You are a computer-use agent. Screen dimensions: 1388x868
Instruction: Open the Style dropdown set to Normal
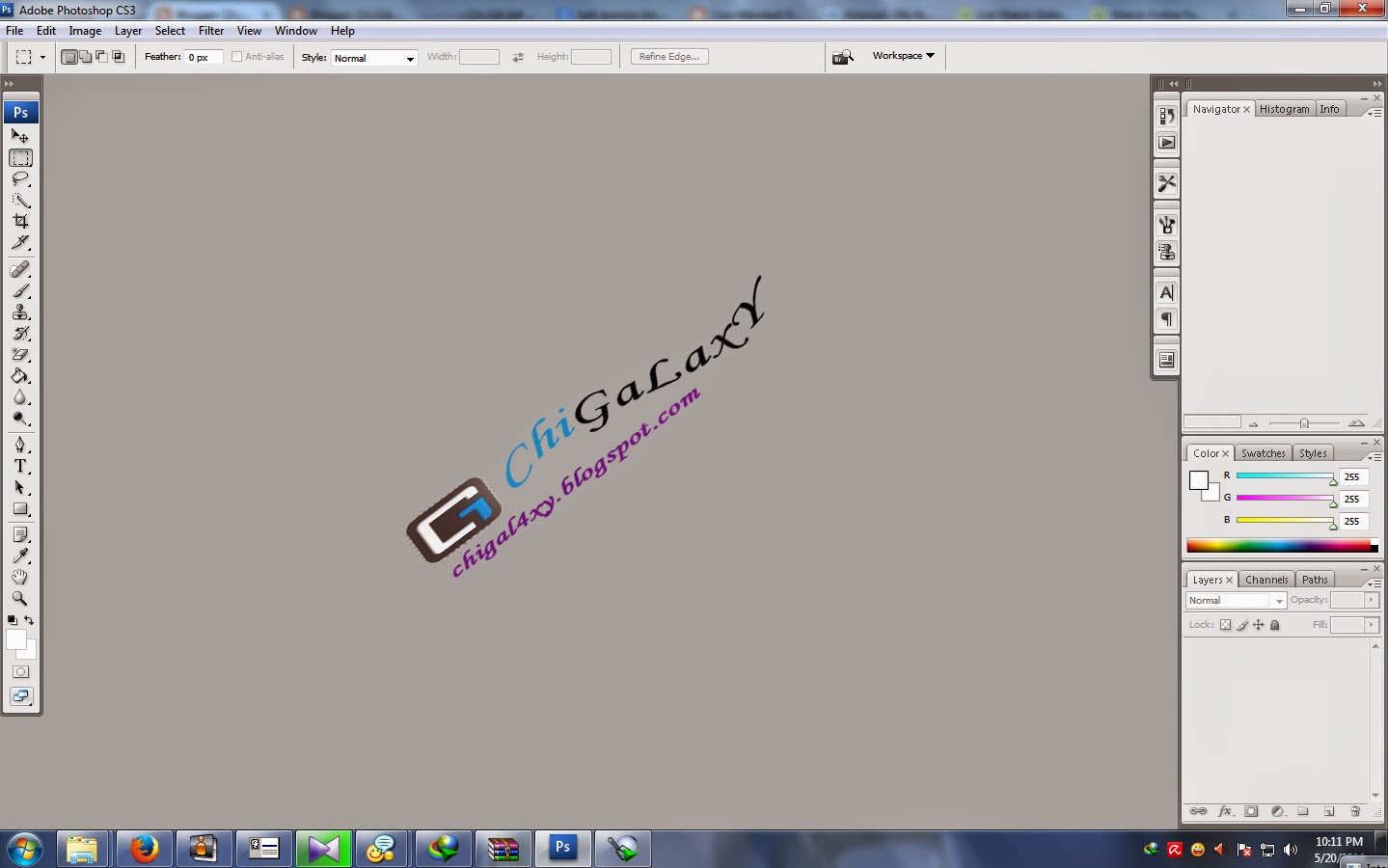(x=374, y=58)
